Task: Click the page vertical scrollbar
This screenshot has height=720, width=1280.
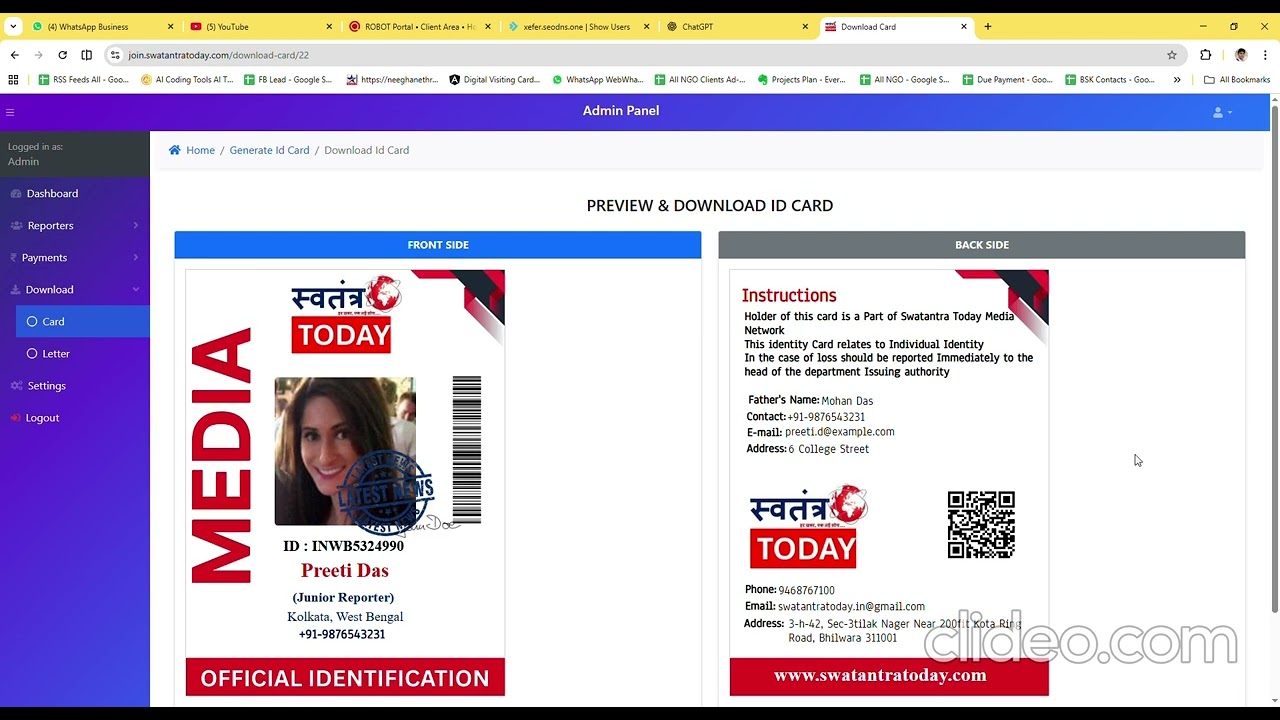Action: (x=1274, y=360)
